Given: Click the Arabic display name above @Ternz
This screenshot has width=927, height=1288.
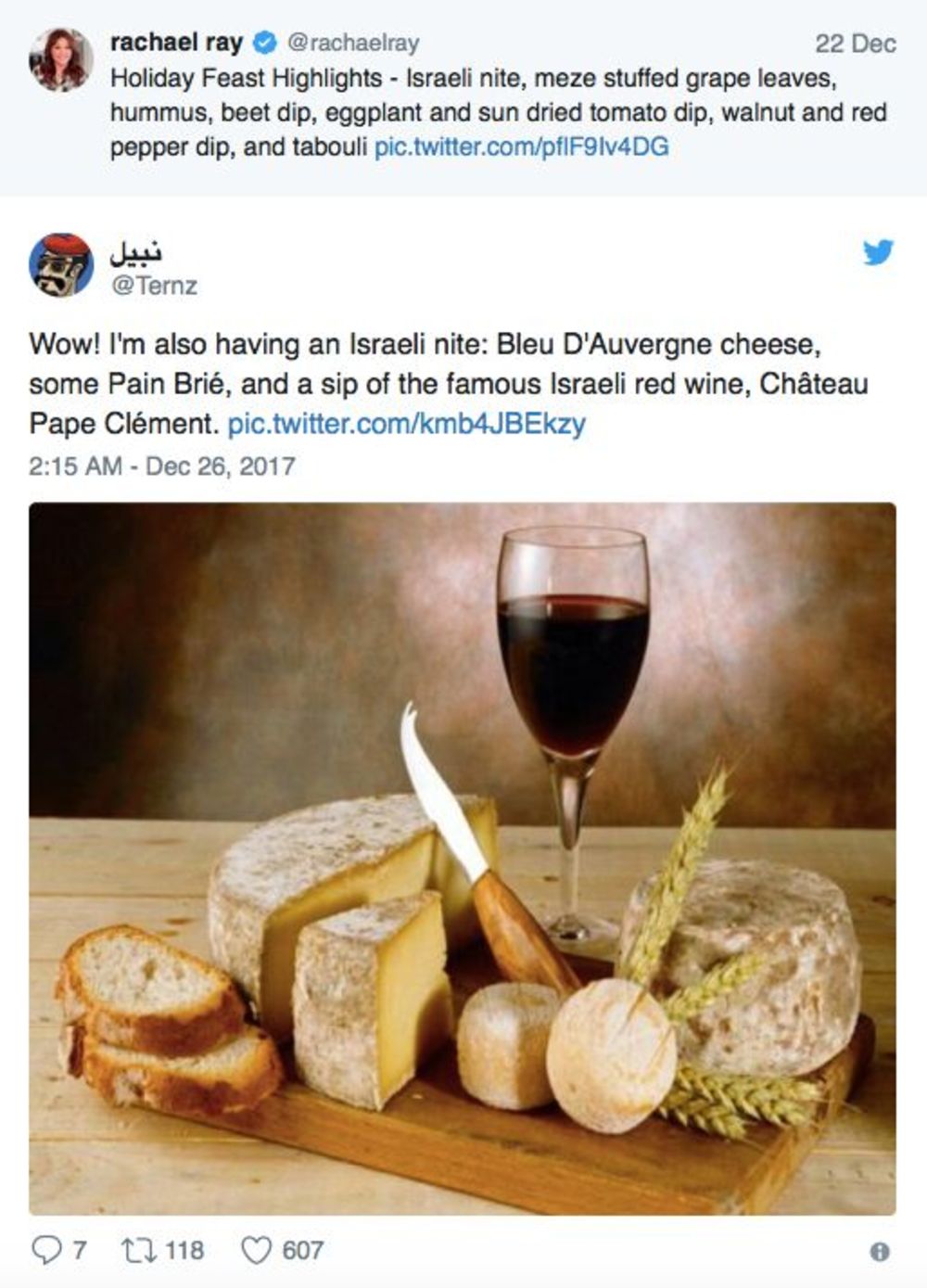Looking at the screenshot, I should point(136,251).
